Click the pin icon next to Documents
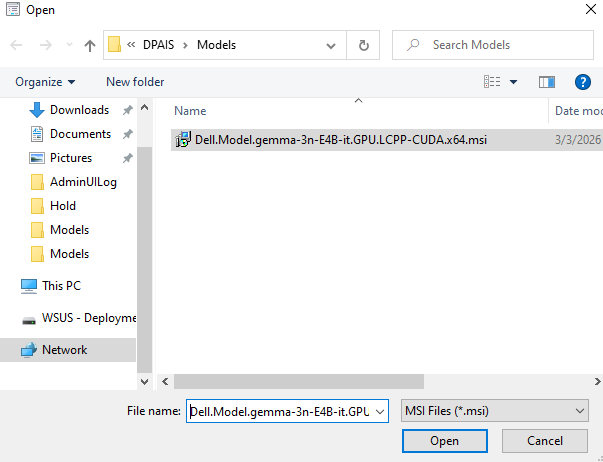Image resolution: width=603 pixels, height=462 pixels. coord(127,134)
